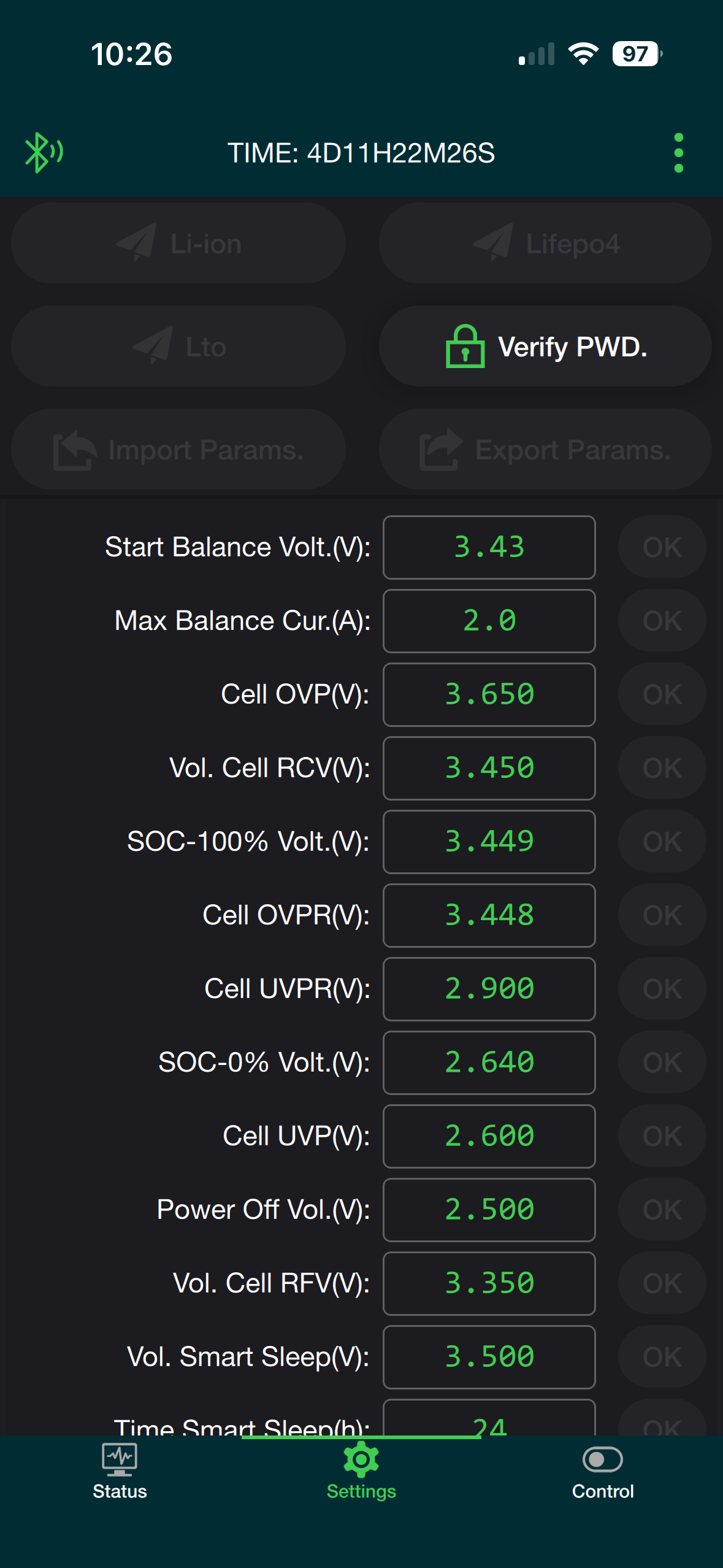Tap the Lto preset paper plane icon
The image size is (723, 1568).
(152, 346)
